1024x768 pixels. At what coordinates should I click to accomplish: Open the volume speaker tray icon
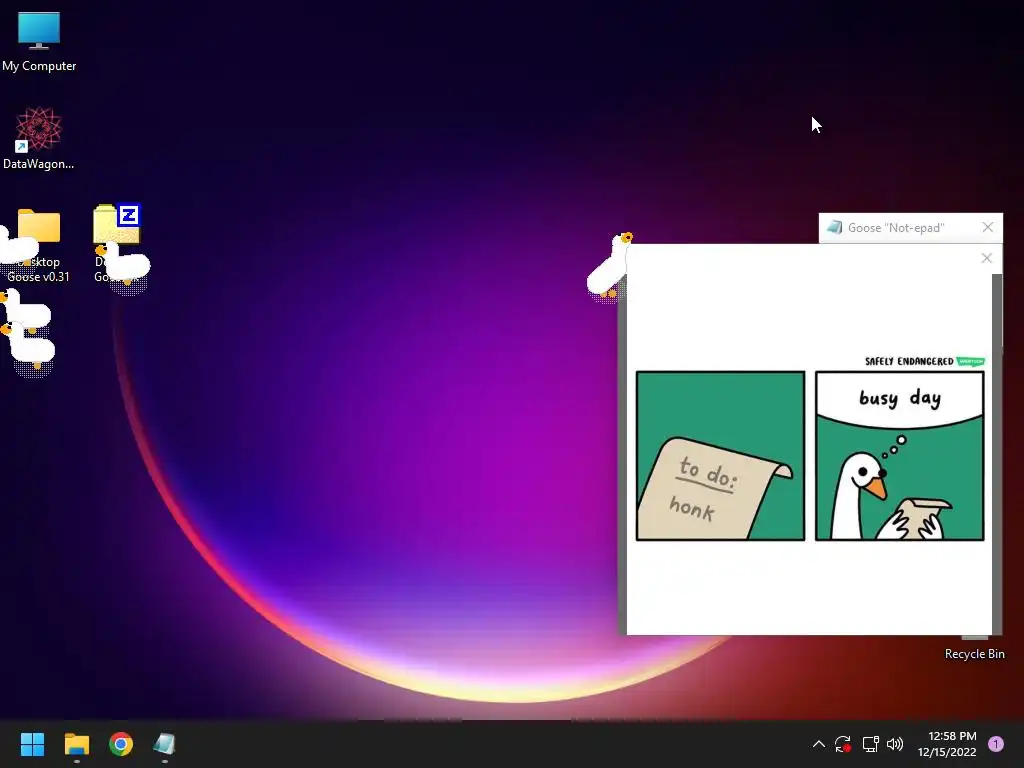pyautogui.click(x=895, y=744)
